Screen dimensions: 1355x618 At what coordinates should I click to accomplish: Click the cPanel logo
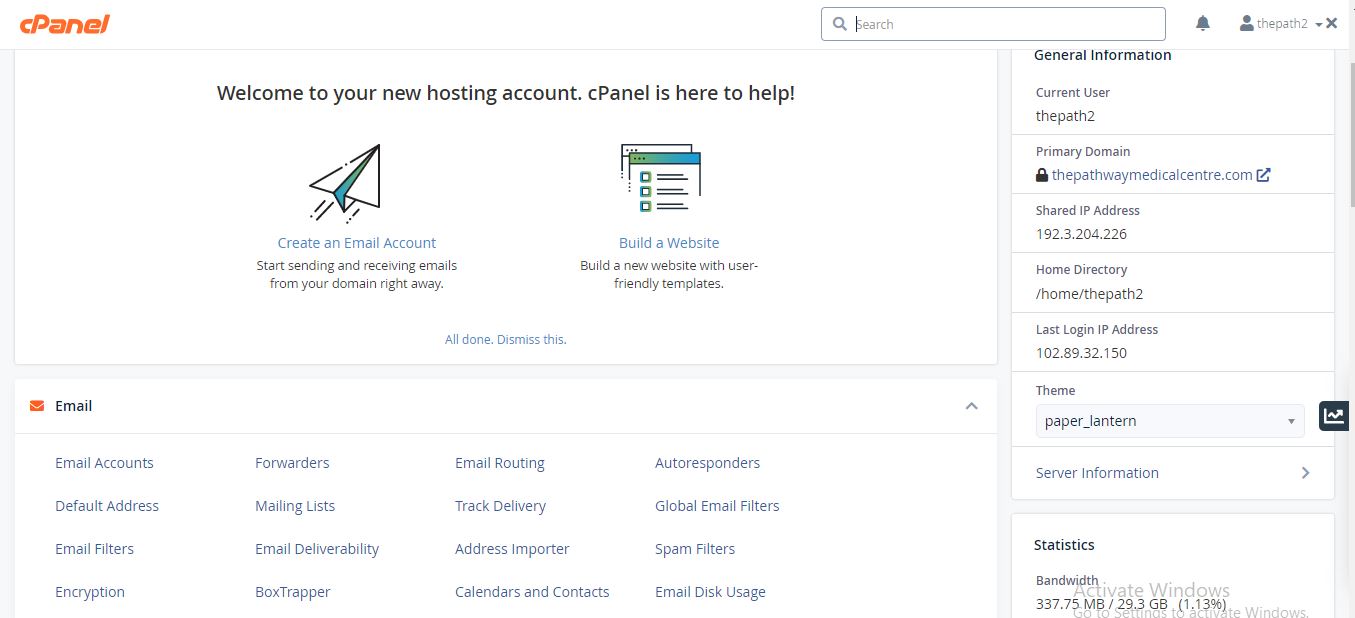coord(64,24)
